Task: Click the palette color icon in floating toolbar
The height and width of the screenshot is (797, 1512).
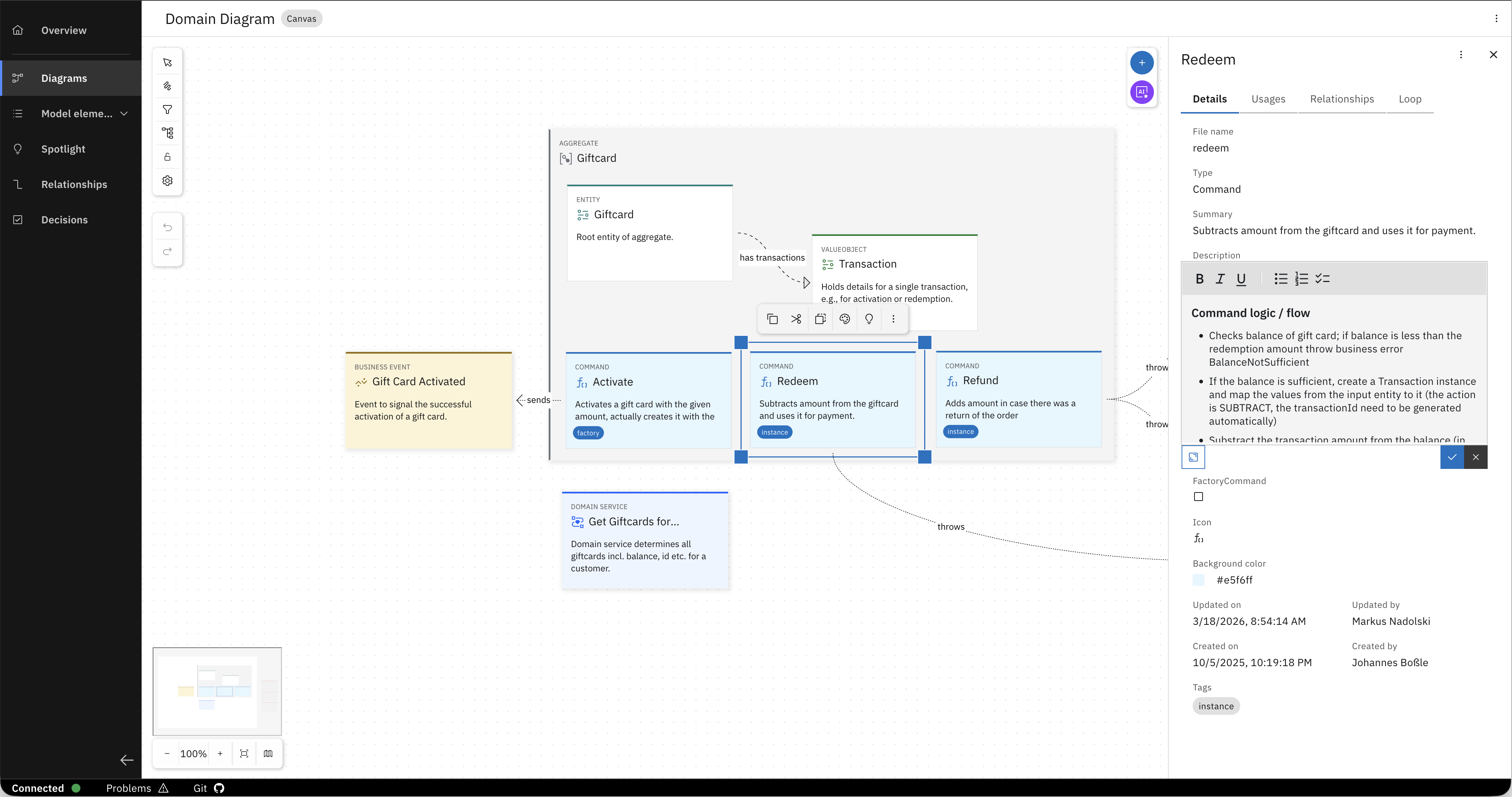Action: coord(845,319)
